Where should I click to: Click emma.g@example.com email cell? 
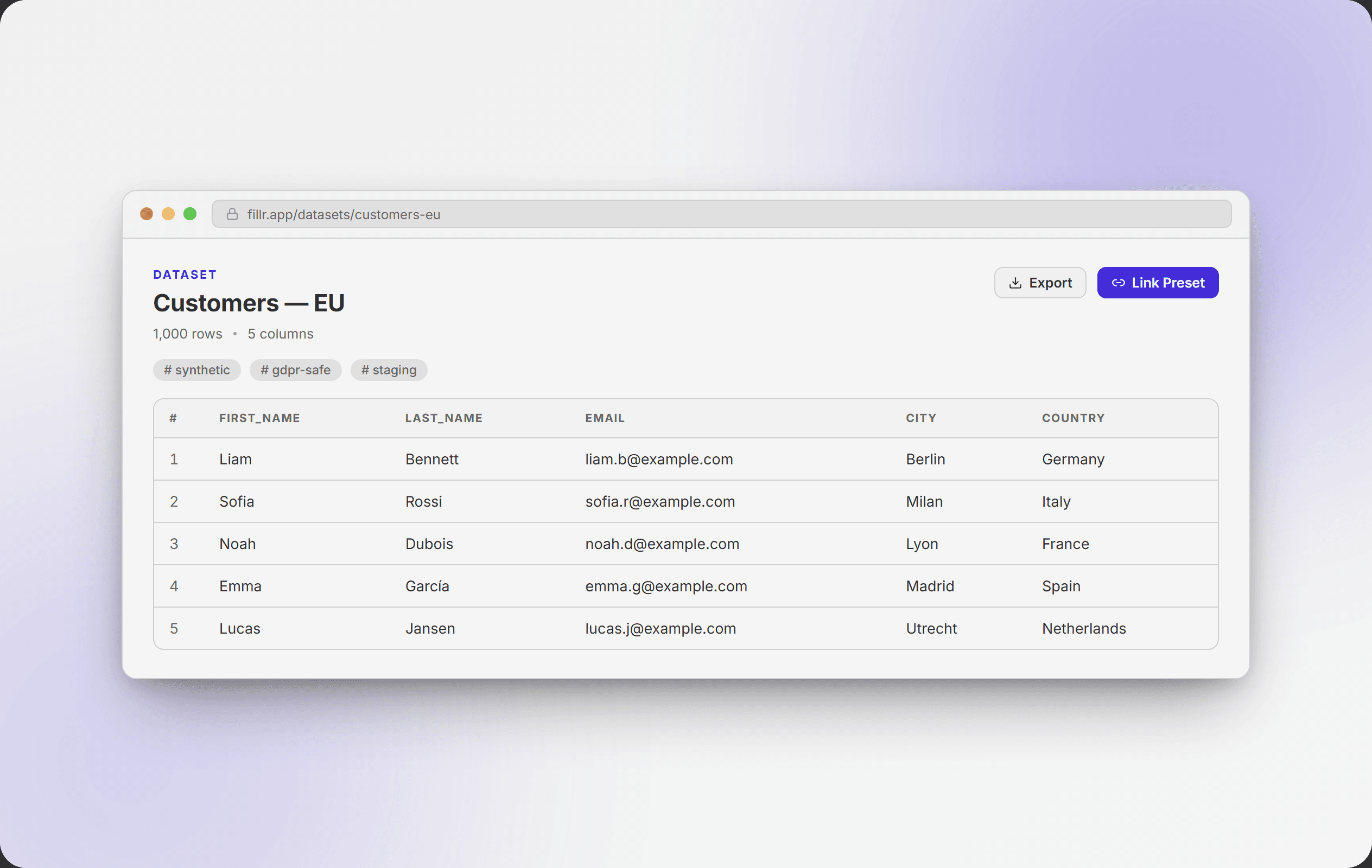coord(666,586)
